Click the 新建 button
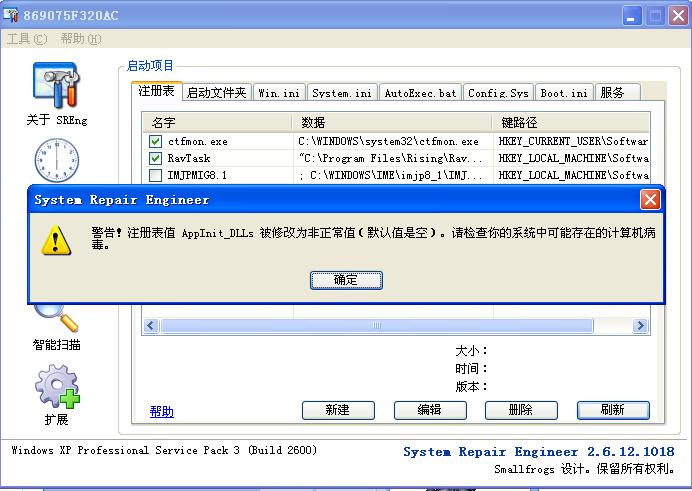This screenshot has width=692, height=491. click(338, 410)
